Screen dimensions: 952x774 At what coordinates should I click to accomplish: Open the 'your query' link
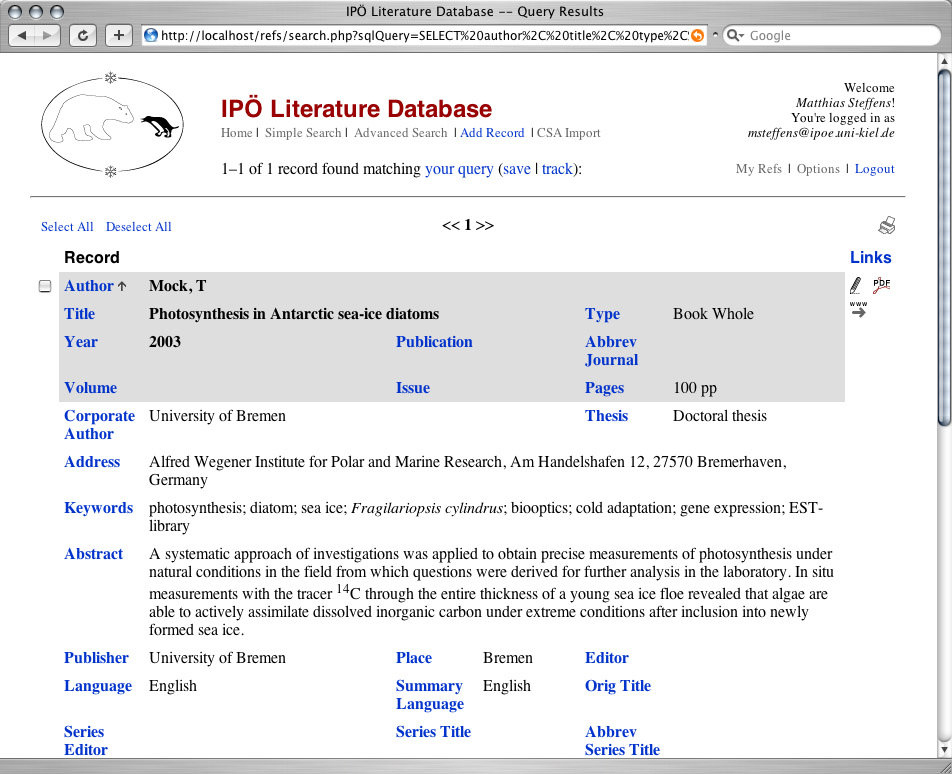tap(459, 169)
